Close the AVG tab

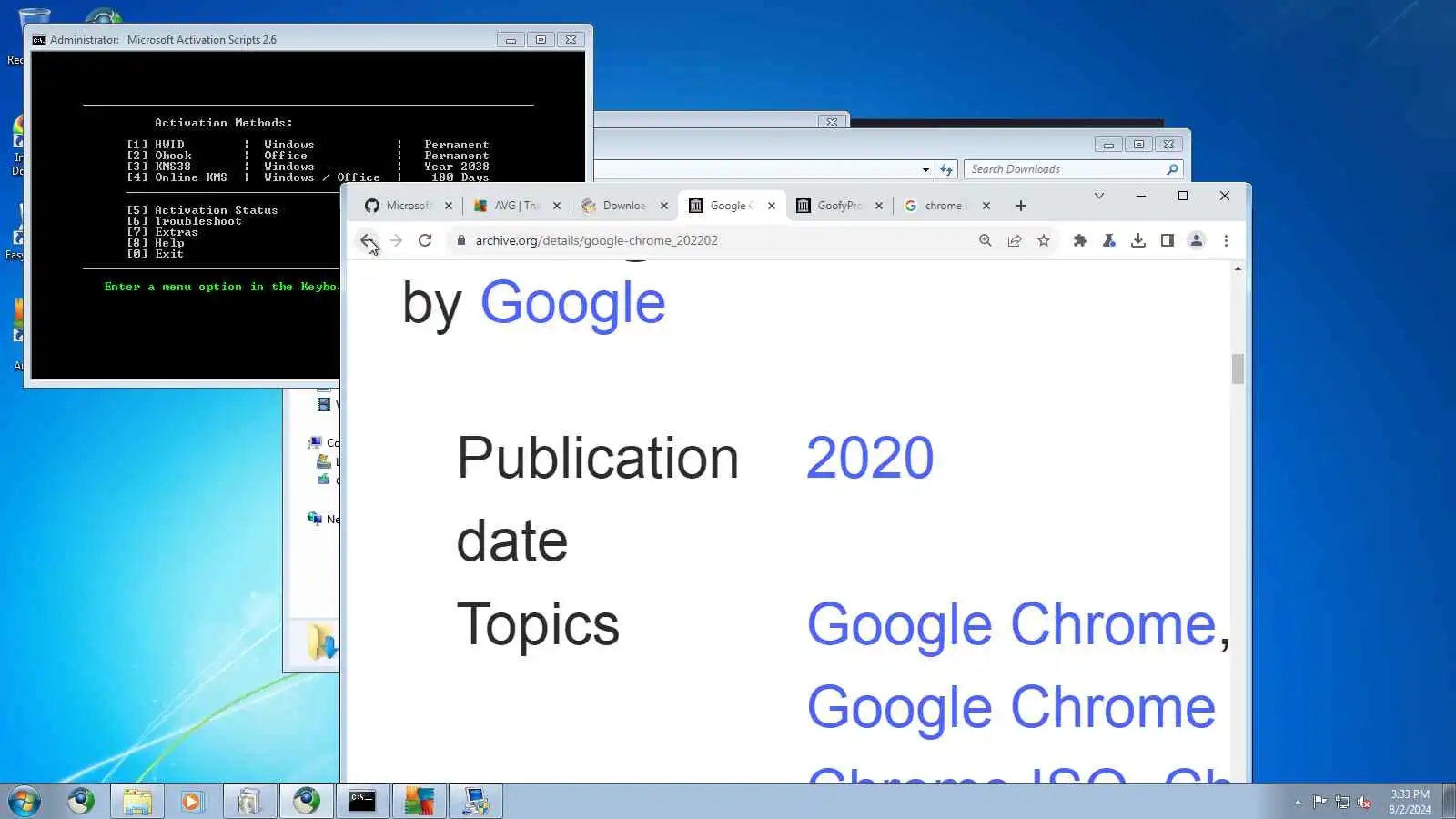tap(557, 206)
